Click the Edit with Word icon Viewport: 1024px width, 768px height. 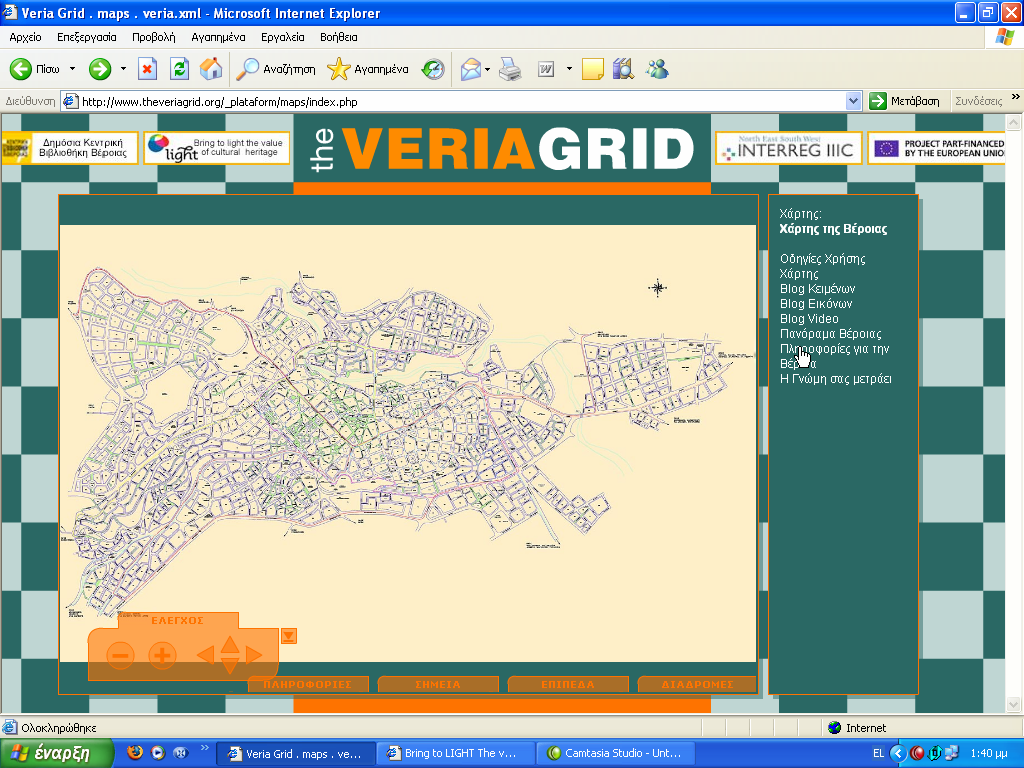(x=546, y=69)
